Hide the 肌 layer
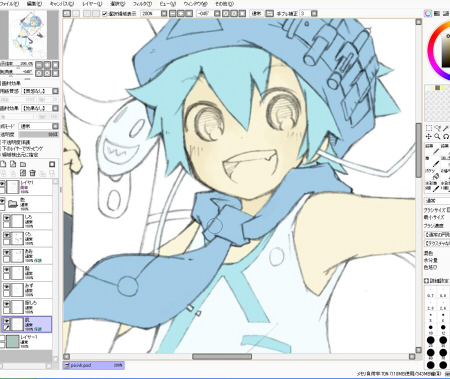The image size is (450, 379). pyautogui.click(x=6, y=321)
